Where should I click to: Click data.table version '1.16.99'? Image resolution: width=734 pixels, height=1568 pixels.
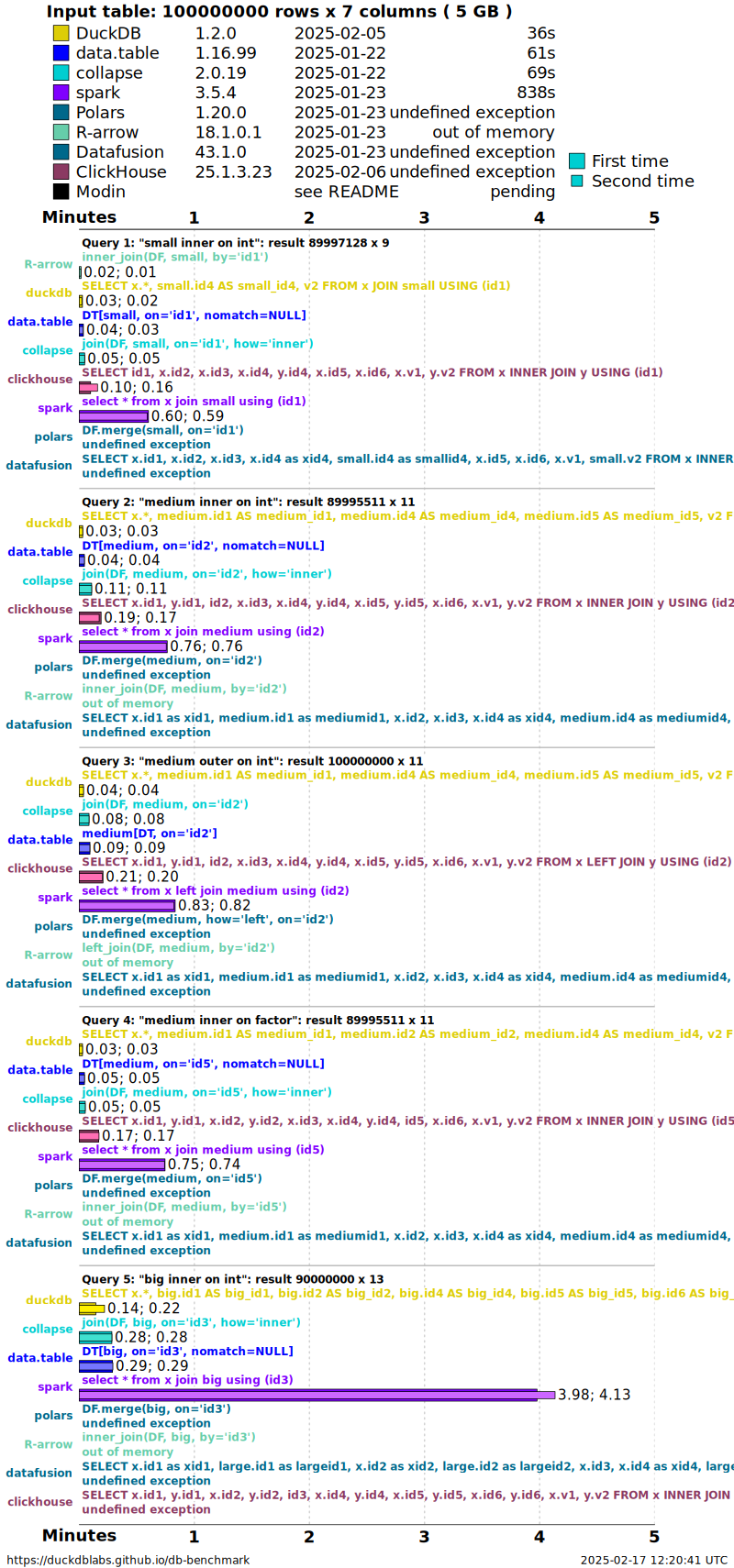pyautogui.click(x=226, y=53)
